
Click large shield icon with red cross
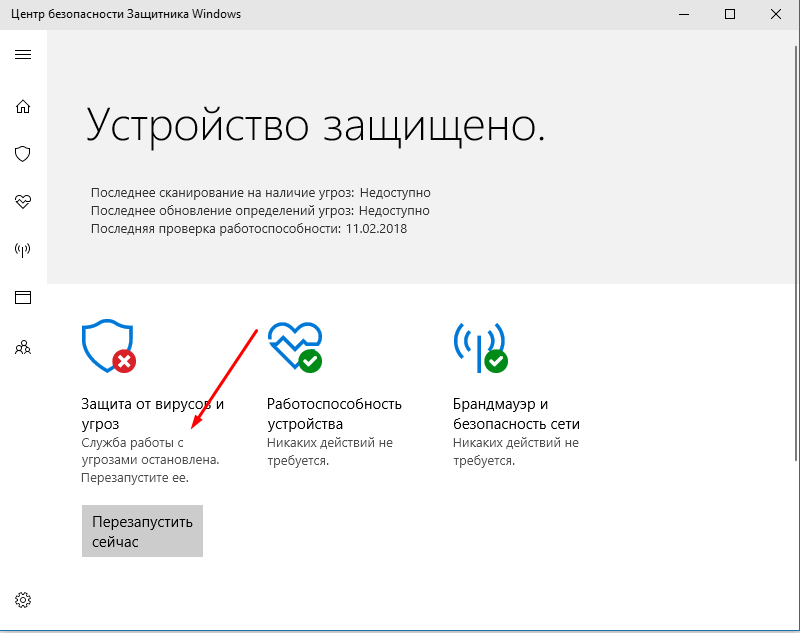[109, 346]
